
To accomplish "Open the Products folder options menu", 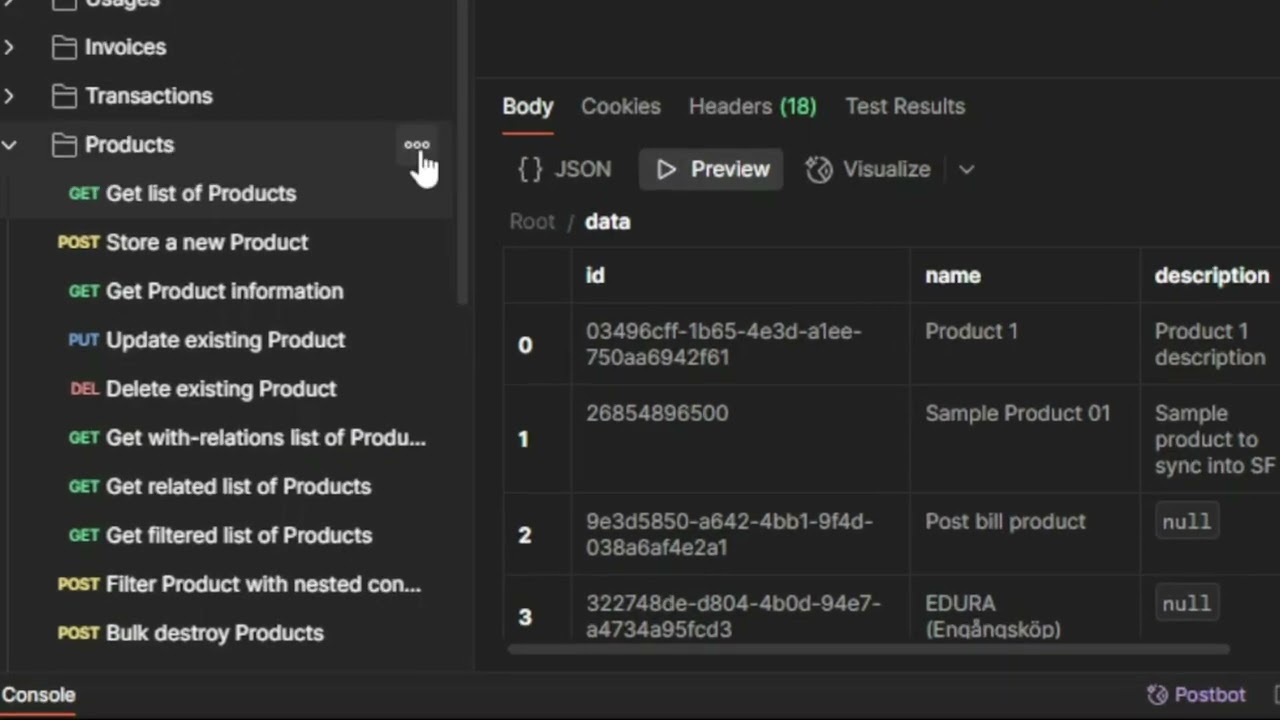I will tap(416, 145).
